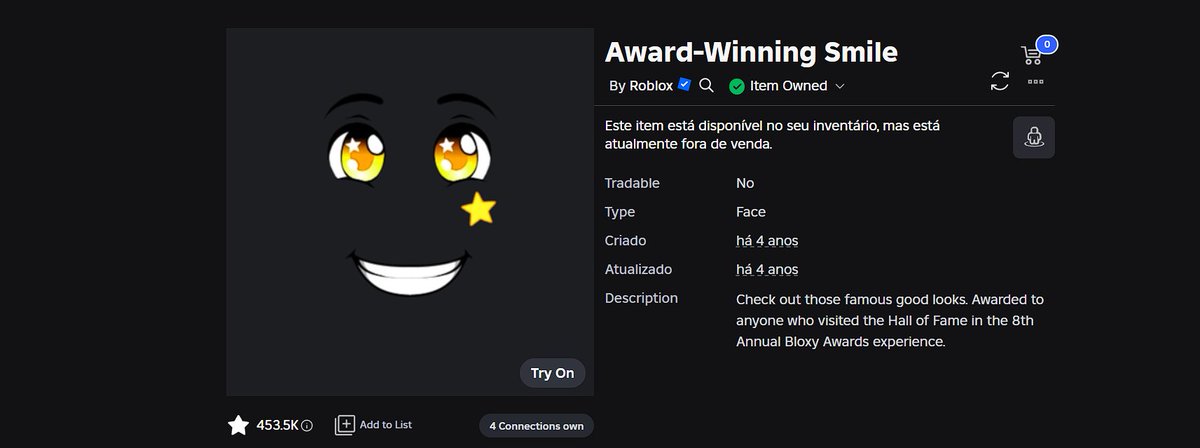The height and width of the screenshot is (448, 1200).
Task: Click the green Item Owned checkmark
Action: (737, 86)
